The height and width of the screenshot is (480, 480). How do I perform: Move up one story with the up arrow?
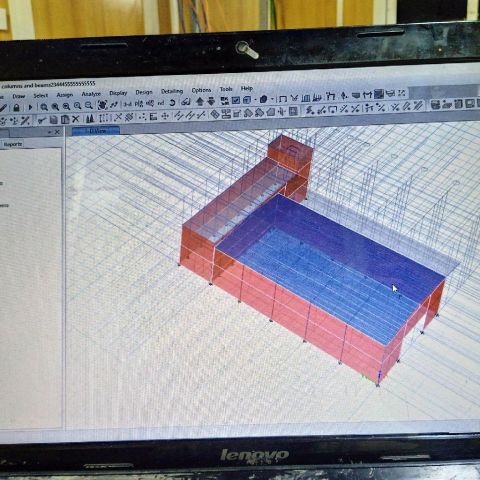point(200,101)
